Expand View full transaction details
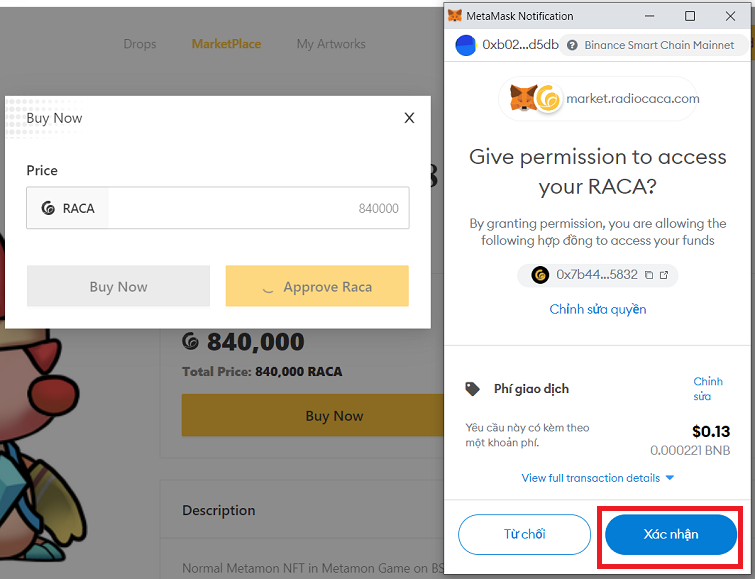 [598, 478]
